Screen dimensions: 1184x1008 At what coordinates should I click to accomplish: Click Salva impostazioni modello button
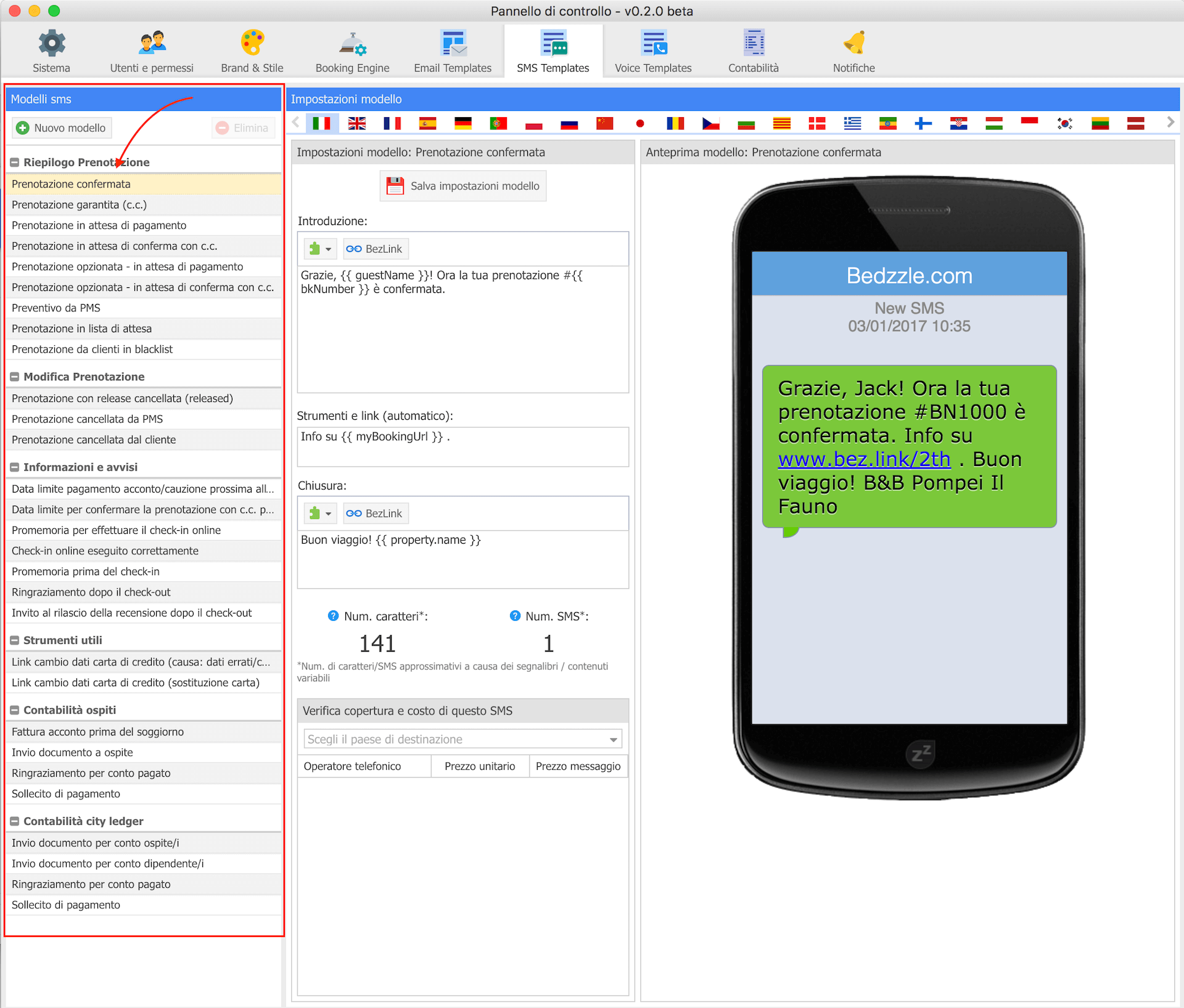(463, 186)
